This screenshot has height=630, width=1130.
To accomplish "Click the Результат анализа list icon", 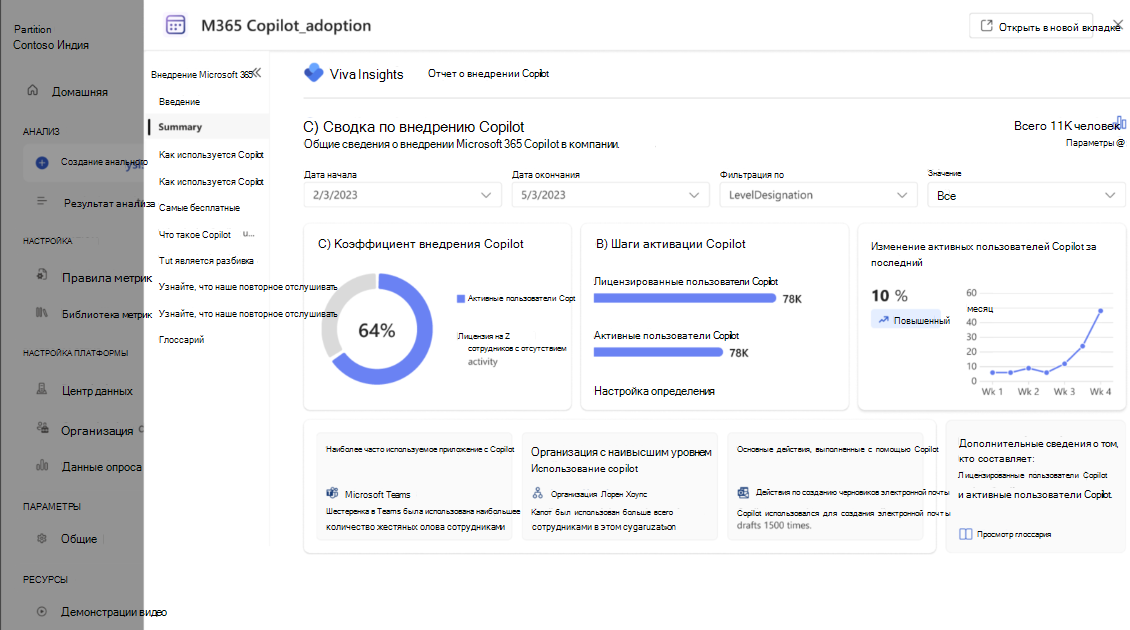I will pos(42,201).
